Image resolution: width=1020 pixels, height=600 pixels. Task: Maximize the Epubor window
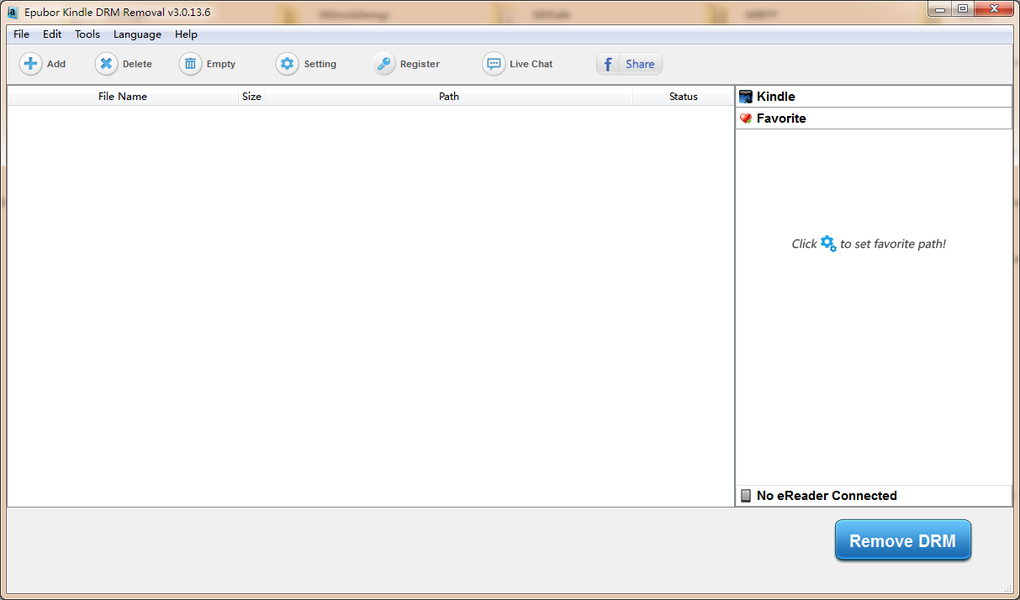click(x=963, y=9)
